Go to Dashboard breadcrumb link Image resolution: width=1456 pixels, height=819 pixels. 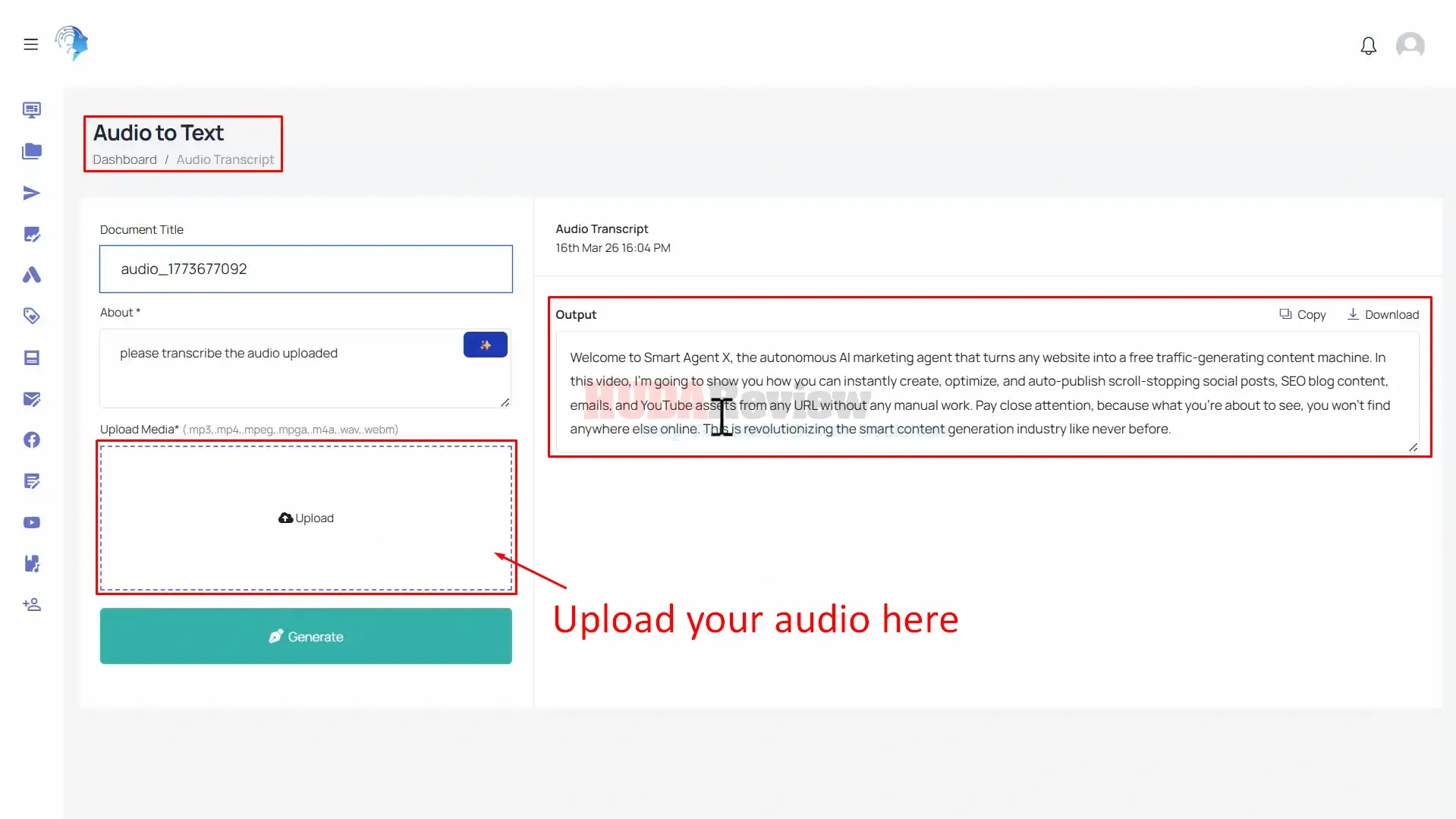(x=124, y=159)
